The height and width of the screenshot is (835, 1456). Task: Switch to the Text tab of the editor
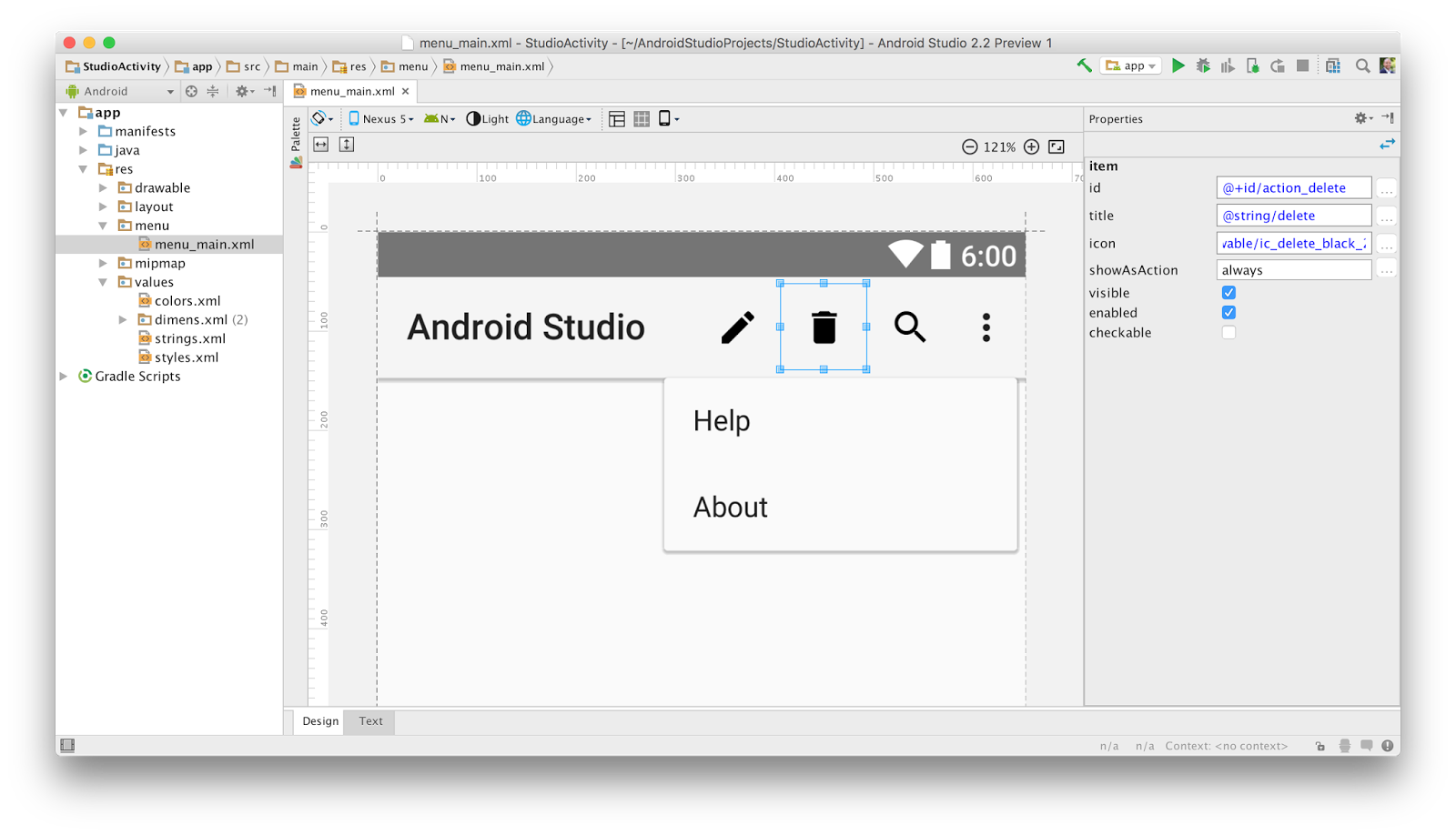(x=369, y=721)
